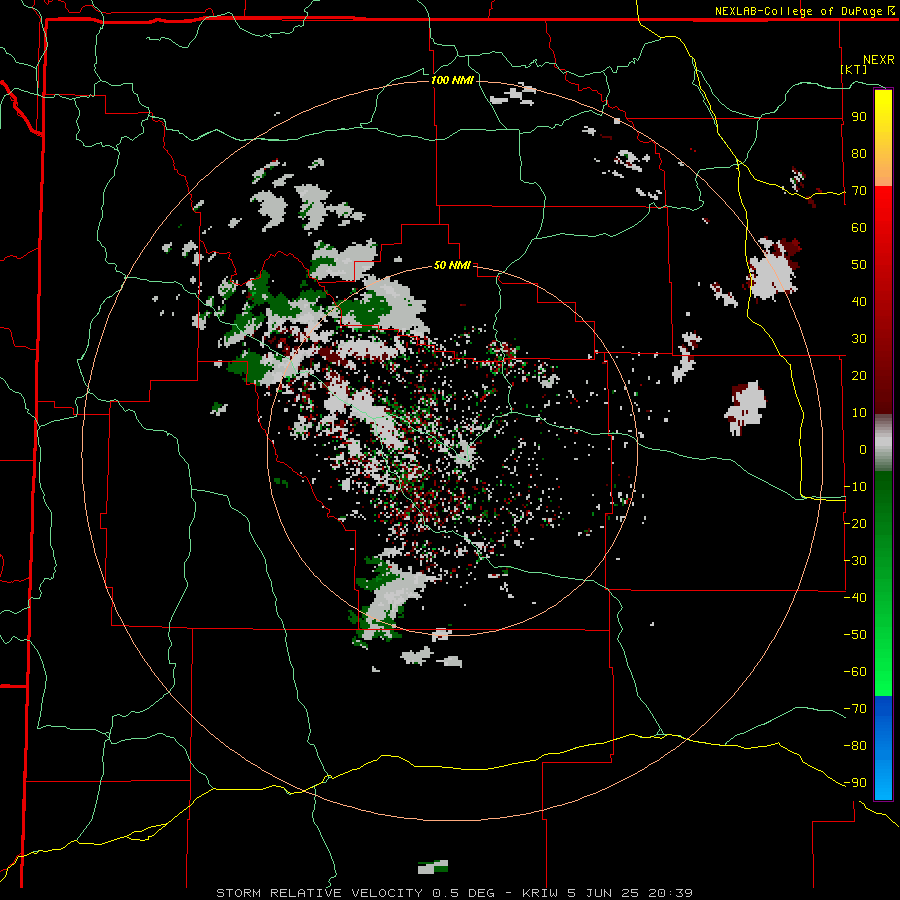Click the blue bottom segment of the color bar
This screenshot has height=900, width=900.
pyautogui.click(x=883, y=748)
